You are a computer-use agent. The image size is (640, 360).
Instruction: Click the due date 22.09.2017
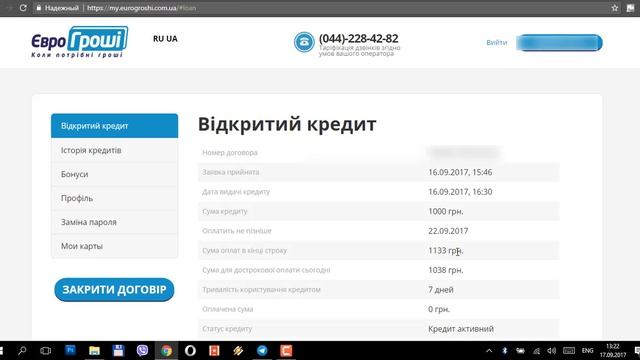448,231
